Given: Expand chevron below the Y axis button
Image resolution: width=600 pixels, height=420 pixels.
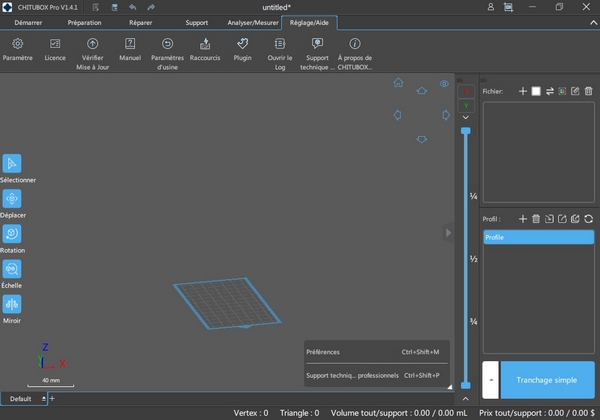Looking at the screenshot, I should 466,117.
